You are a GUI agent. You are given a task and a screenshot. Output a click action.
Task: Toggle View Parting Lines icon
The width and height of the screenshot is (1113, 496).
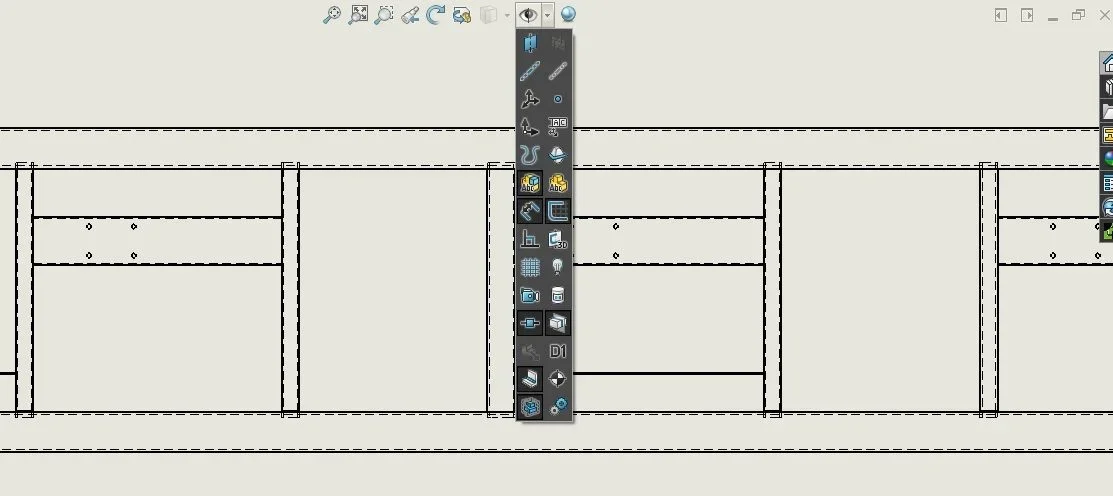pos(558,155)
